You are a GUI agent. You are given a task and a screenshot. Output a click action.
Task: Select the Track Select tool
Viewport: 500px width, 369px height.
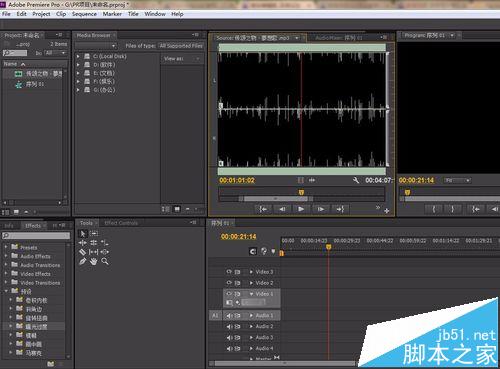click(x=94, y=234)
